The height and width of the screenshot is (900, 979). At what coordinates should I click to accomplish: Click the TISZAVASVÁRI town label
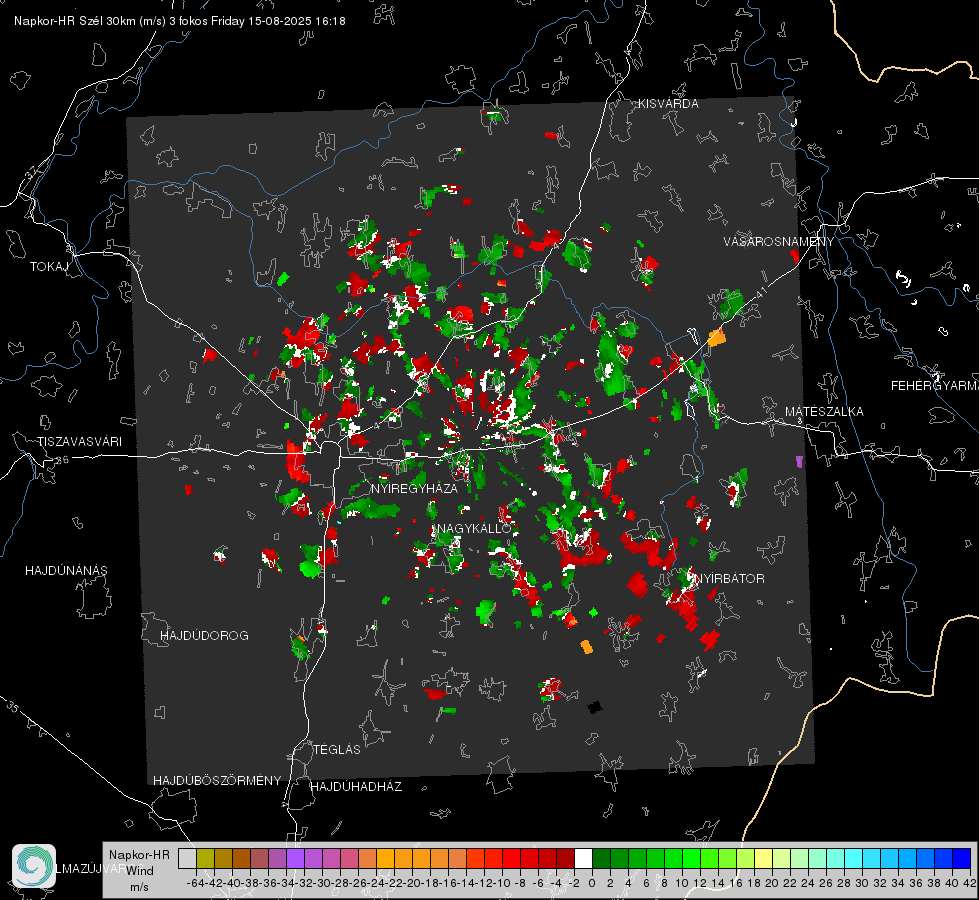point(79,442)
